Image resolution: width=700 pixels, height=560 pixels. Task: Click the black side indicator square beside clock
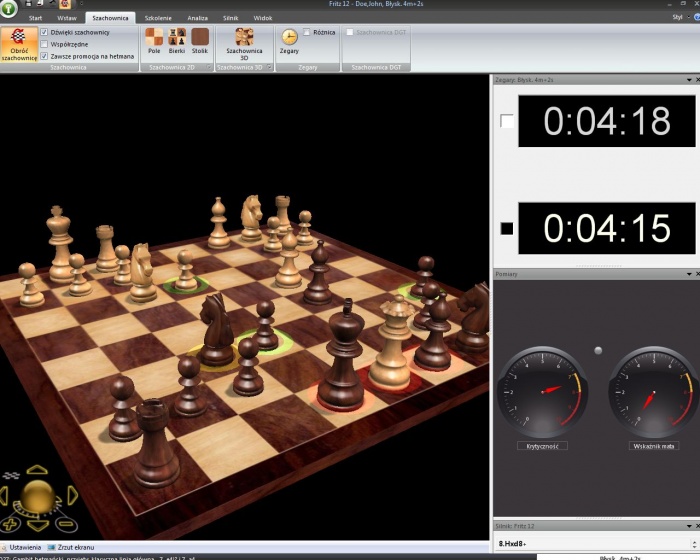[507, 228]
